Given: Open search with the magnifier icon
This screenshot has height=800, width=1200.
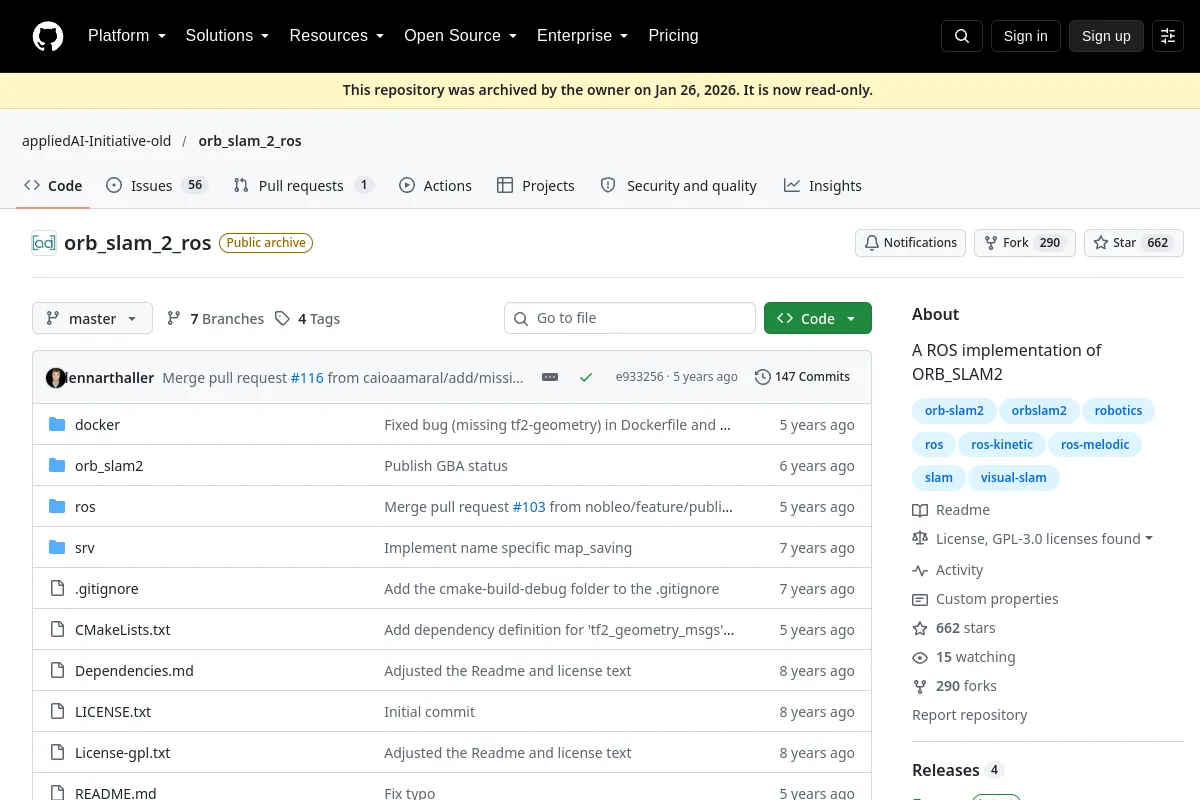Looking at the screenshot, I should click(x=962, y=36).
